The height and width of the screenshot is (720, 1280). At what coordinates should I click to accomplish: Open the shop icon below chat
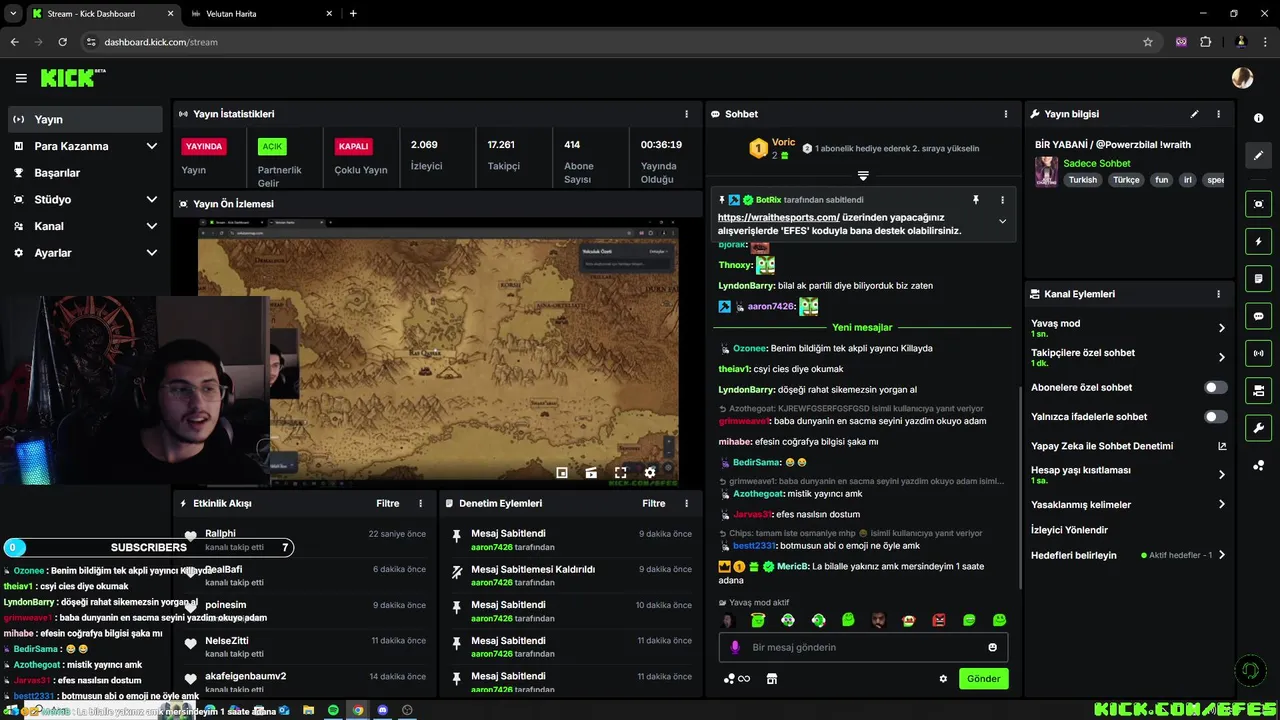pyautogui.click(x=771, y=679)
